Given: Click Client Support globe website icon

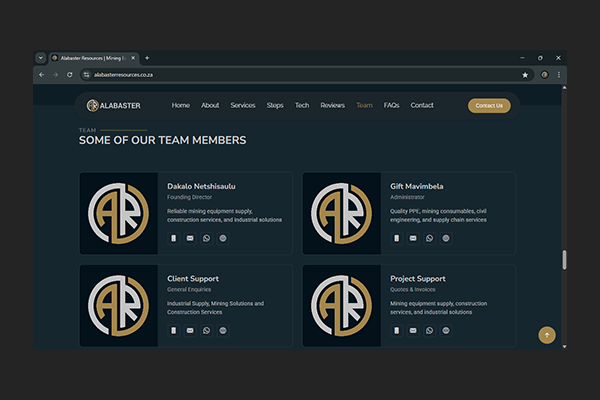Looking at the screenshot, I should click(x=223, y=330).
